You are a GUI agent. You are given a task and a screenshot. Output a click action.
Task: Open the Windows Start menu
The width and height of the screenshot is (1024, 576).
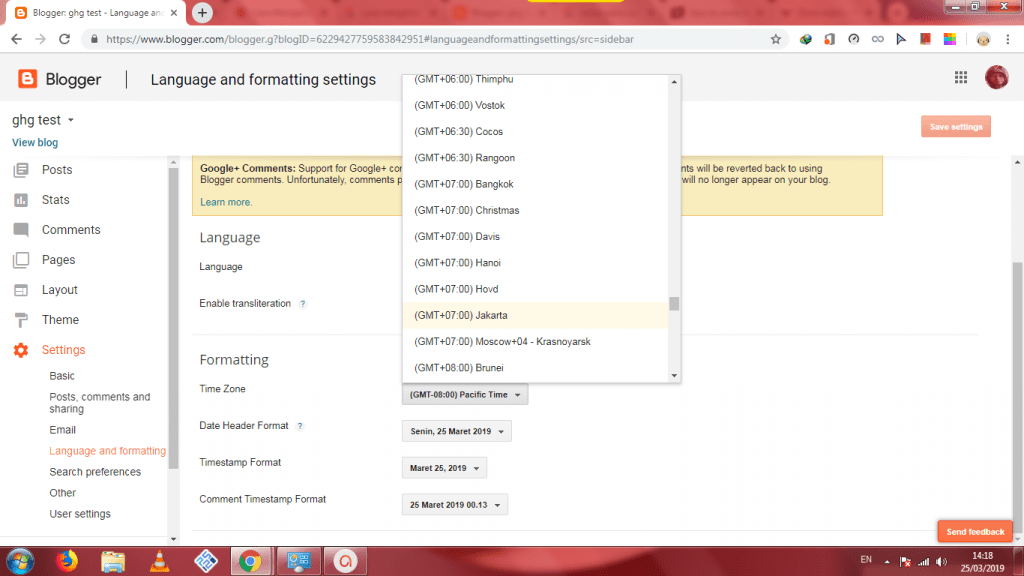pos(20,561)
